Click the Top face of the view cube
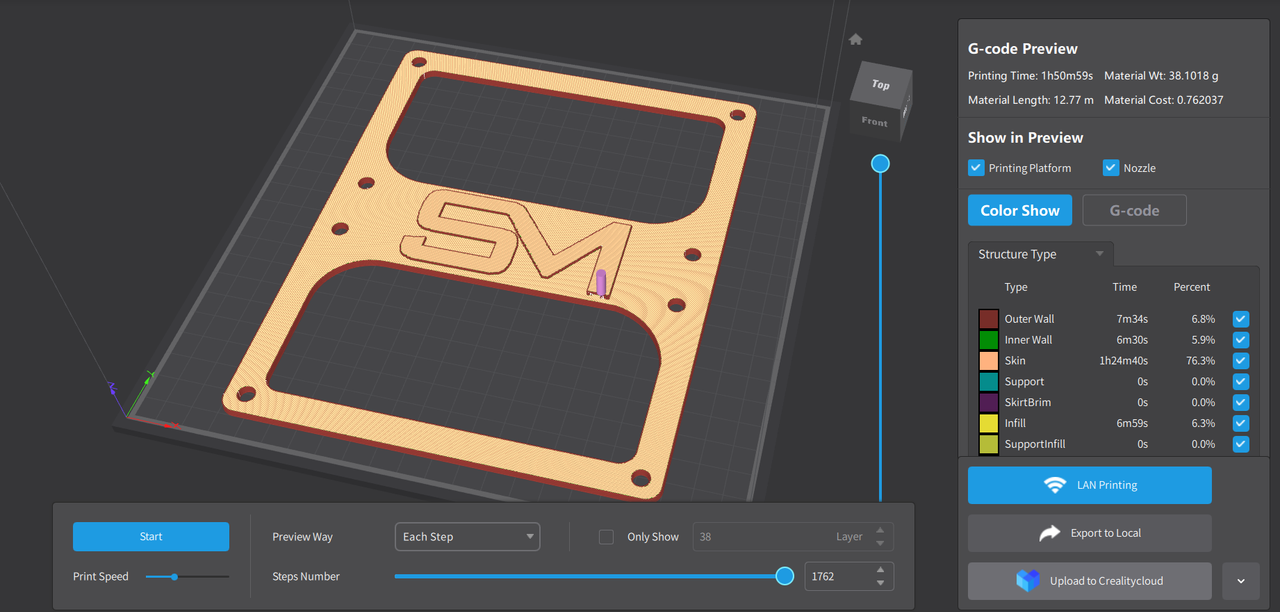The image size is (1280, 612). 880,86
